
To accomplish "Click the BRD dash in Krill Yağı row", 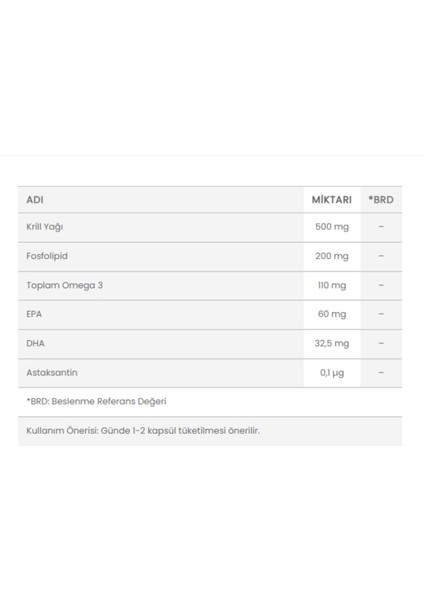I will pos(381,227).
